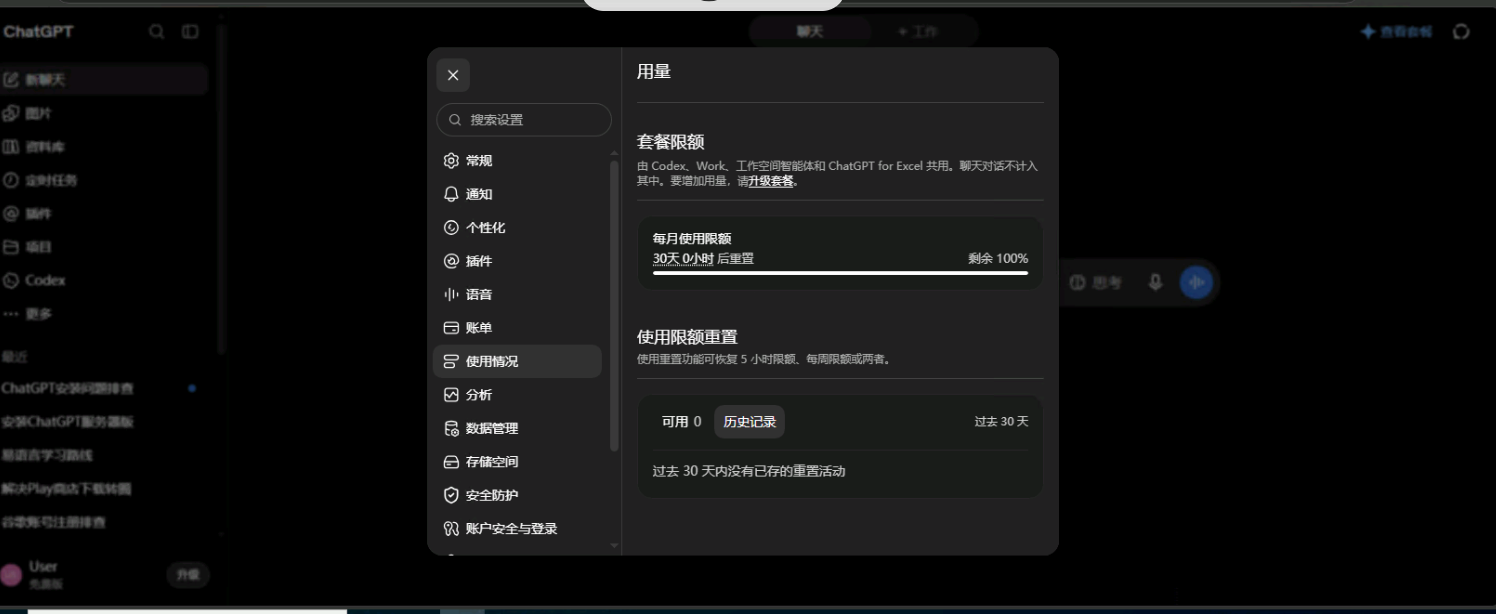Toggle the sidebar with the panel icon
The height and width of the screenshot is (614, 1496).
(190, 32)
